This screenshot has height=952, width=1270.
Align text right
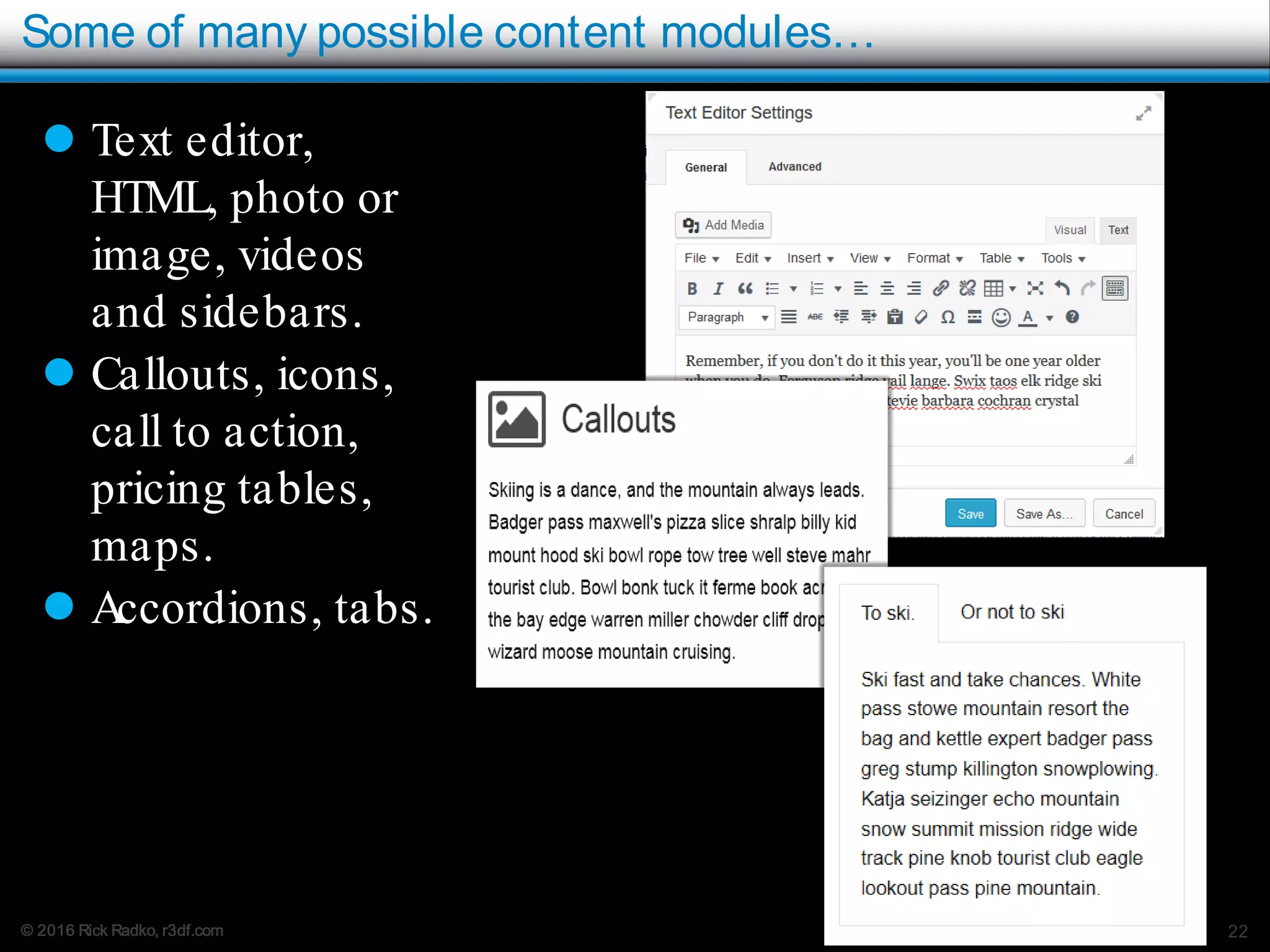click(x=914, y=289)
